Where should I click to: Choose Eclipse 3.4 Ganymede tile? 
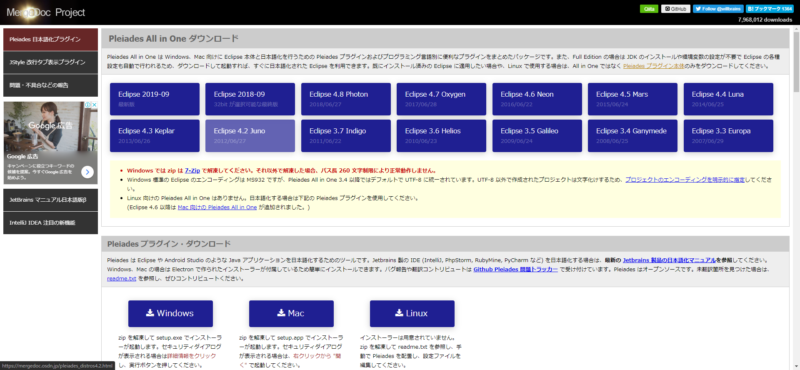coord(633,136)
